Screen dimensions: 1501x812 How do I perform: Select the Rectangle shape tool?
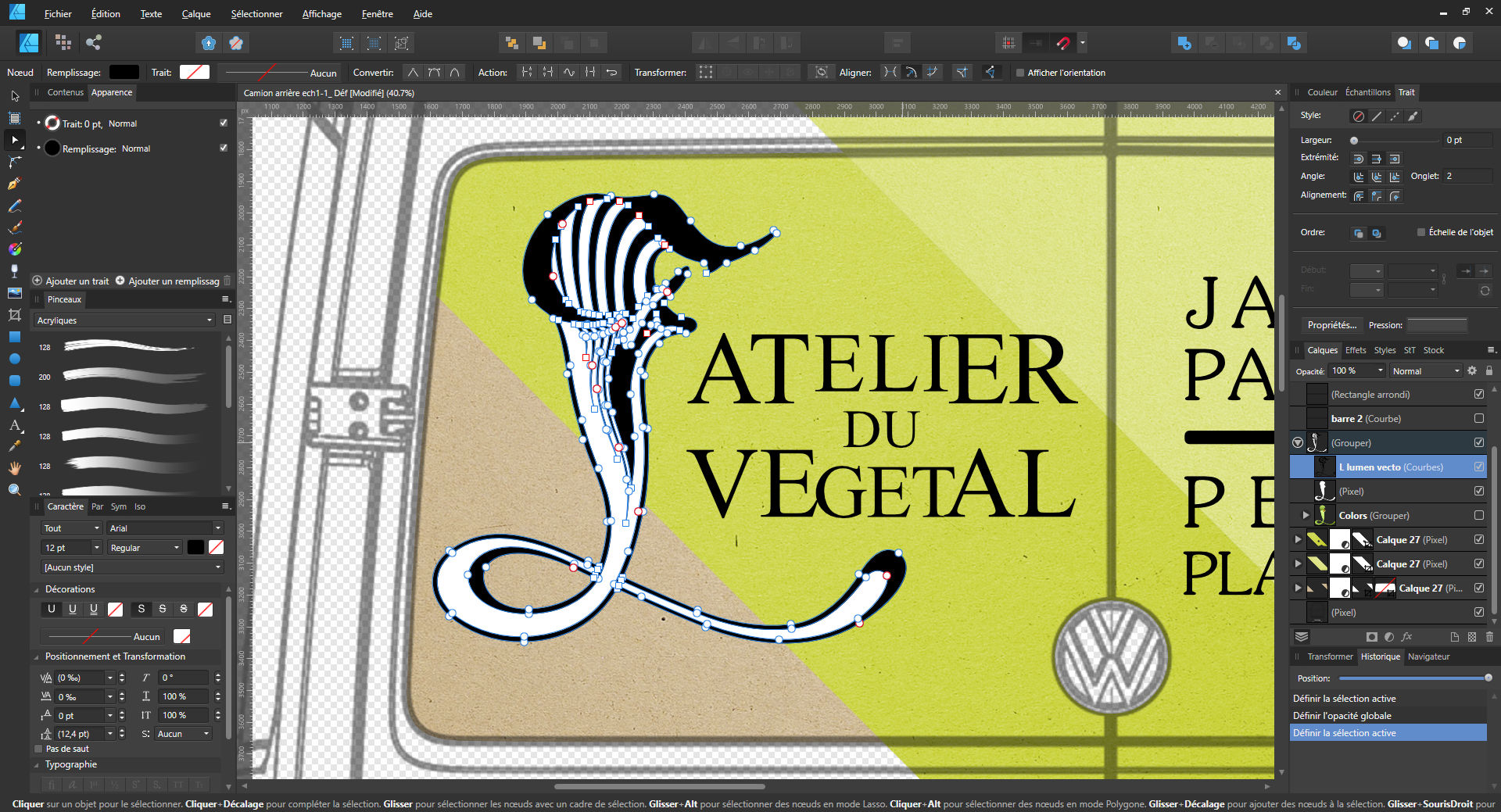[15, 337]
